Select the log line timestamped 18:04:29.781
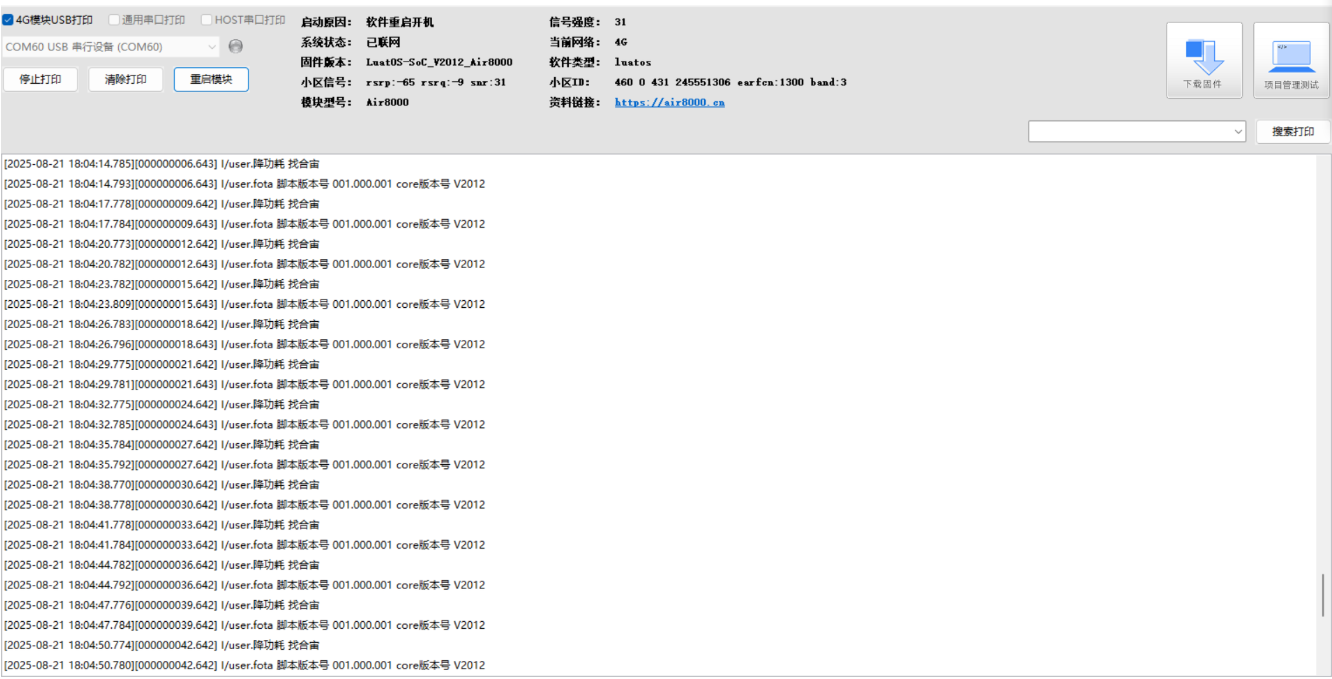The image size is (1332, 679). coord(244,384)
